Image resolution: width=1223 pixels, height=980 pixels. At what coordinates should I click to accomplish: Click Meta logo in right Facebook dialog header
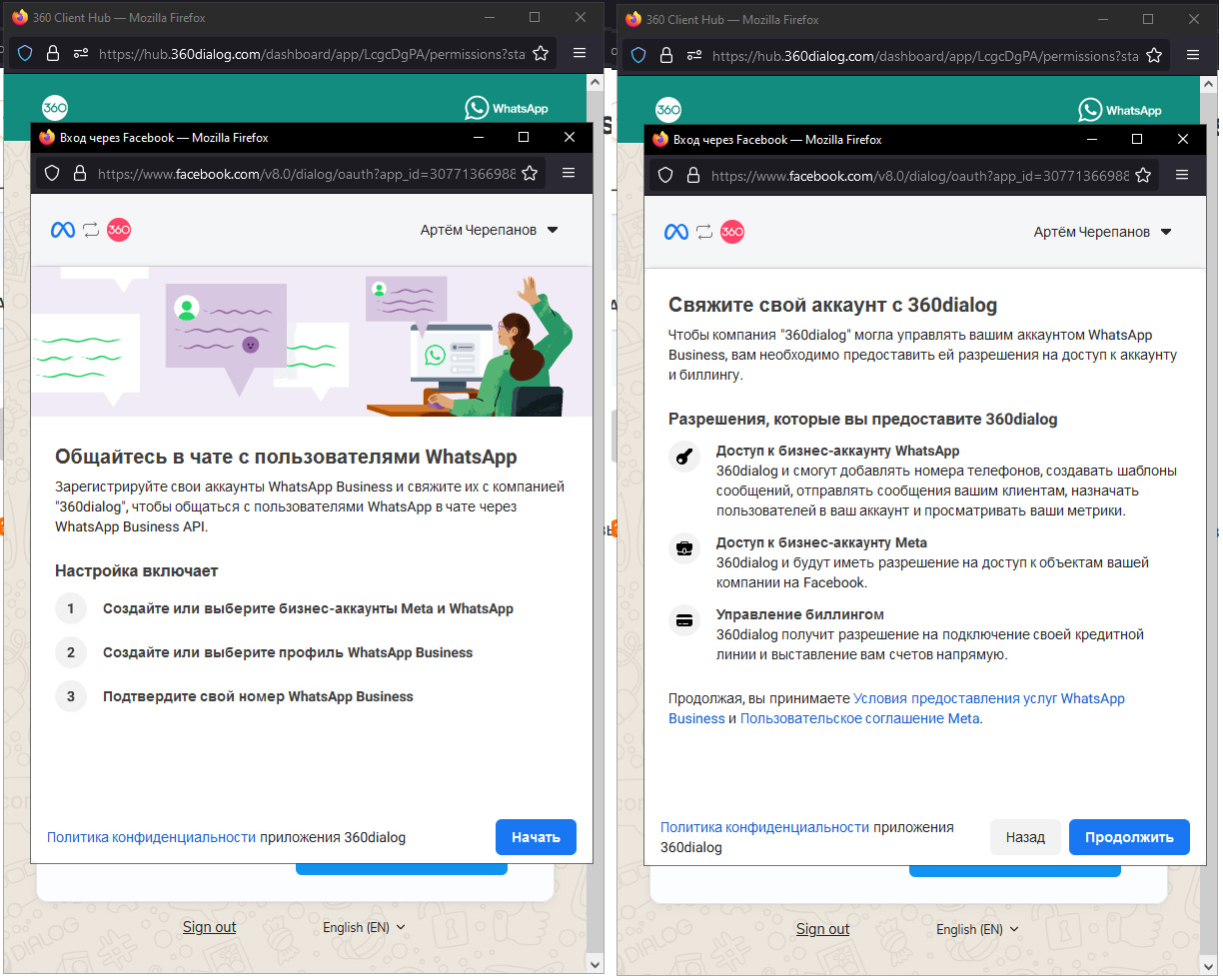676,232
